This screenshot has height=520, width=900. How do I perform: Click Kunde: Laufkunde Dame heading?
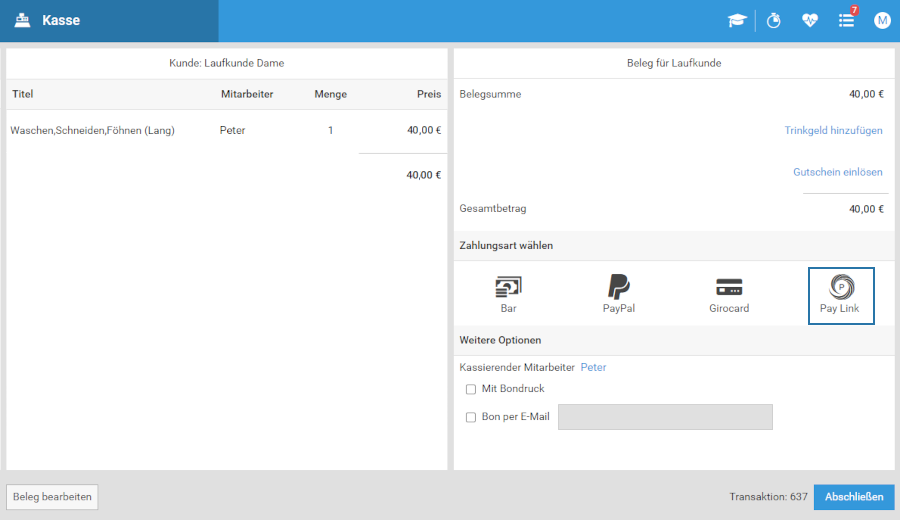[x=227, y=63]
